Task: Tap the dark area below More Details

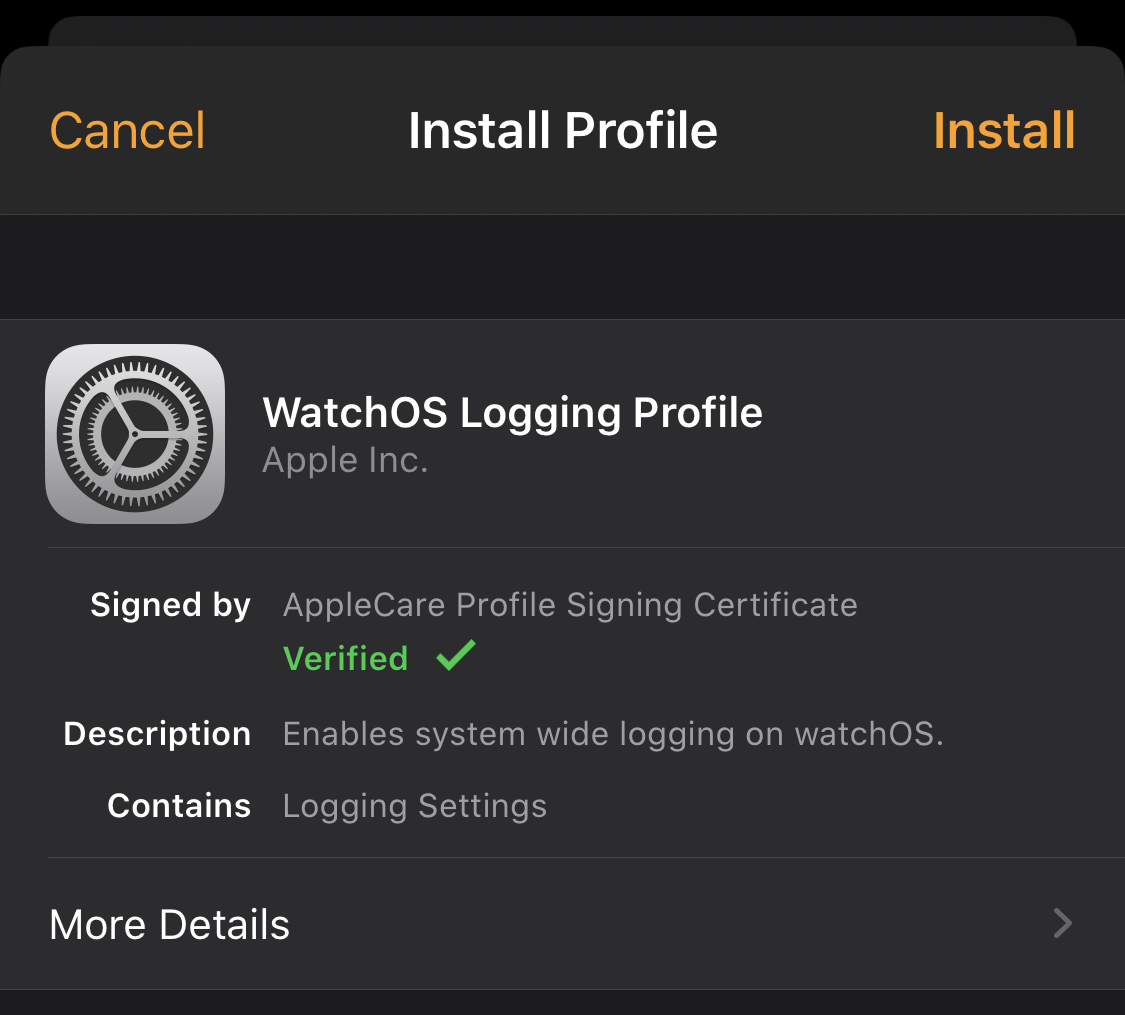Action: [562, 1003]
